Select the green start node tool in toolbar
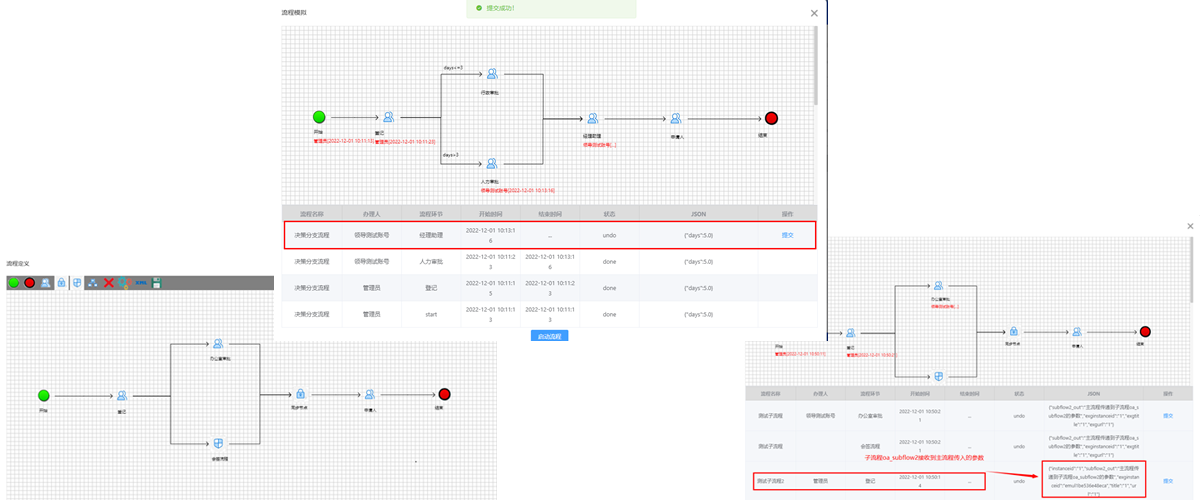 [14, 283]
